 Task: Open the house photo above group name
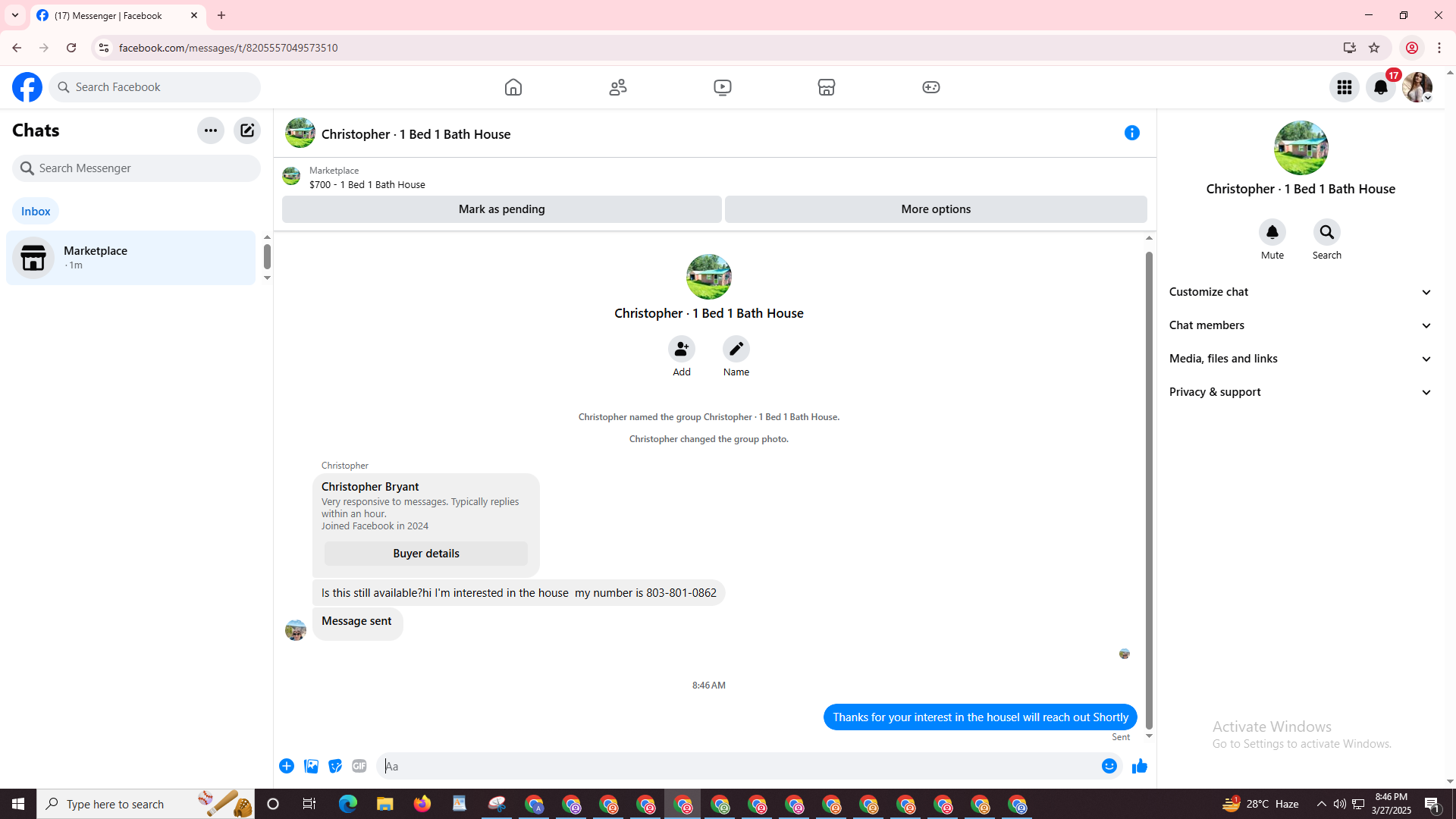pos(709,277)
